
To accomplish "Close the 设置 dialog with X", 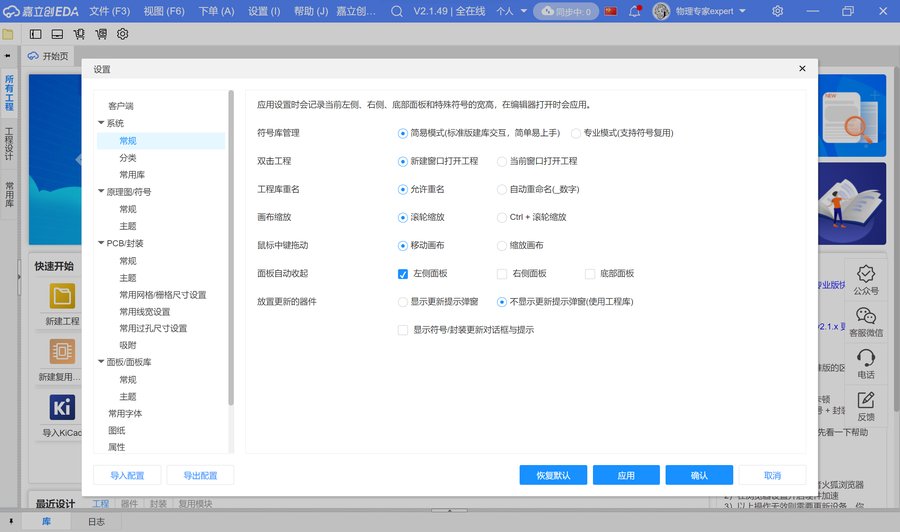I will (802, 68).
